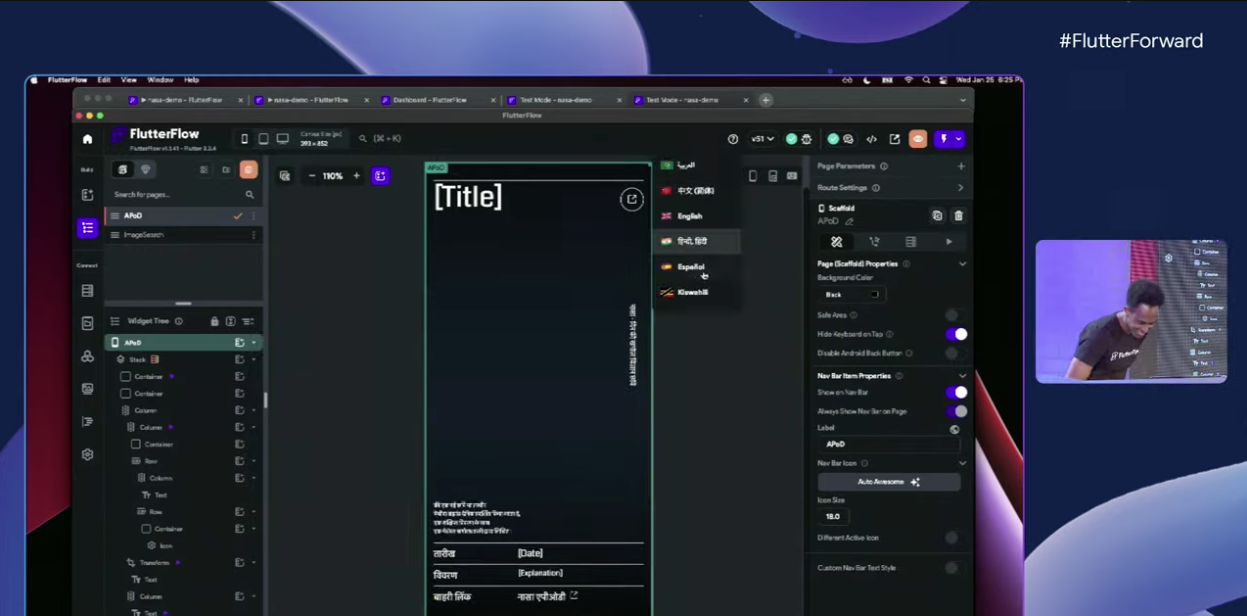Screen dimensions: 1247x616
Task: Open dropdown arrow on Stack tree row
Action: tap(254, 359)
